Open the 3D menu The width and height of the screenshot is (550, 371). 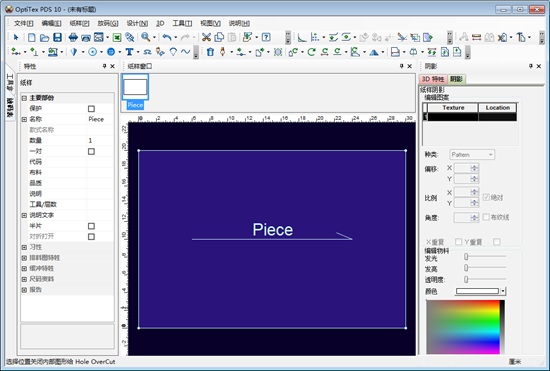[160, 23]
